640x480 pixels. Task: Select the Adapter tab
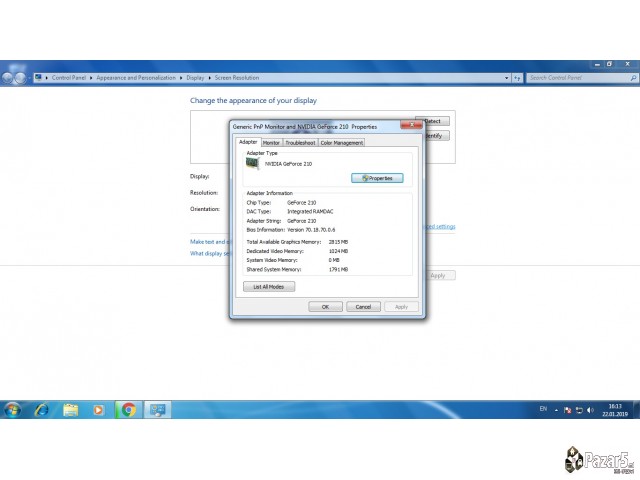(x=248, y=142)
